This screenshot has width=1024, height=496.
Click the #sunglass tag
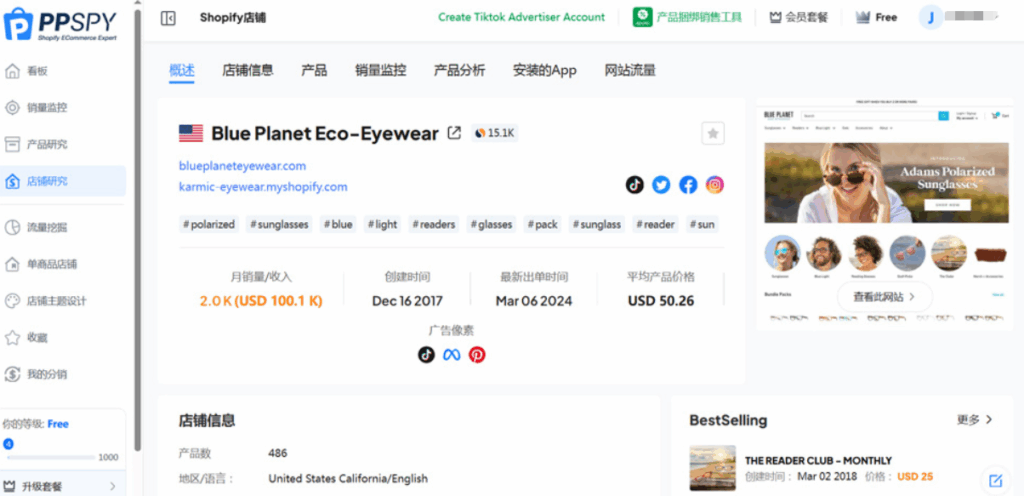coord(597,225)
